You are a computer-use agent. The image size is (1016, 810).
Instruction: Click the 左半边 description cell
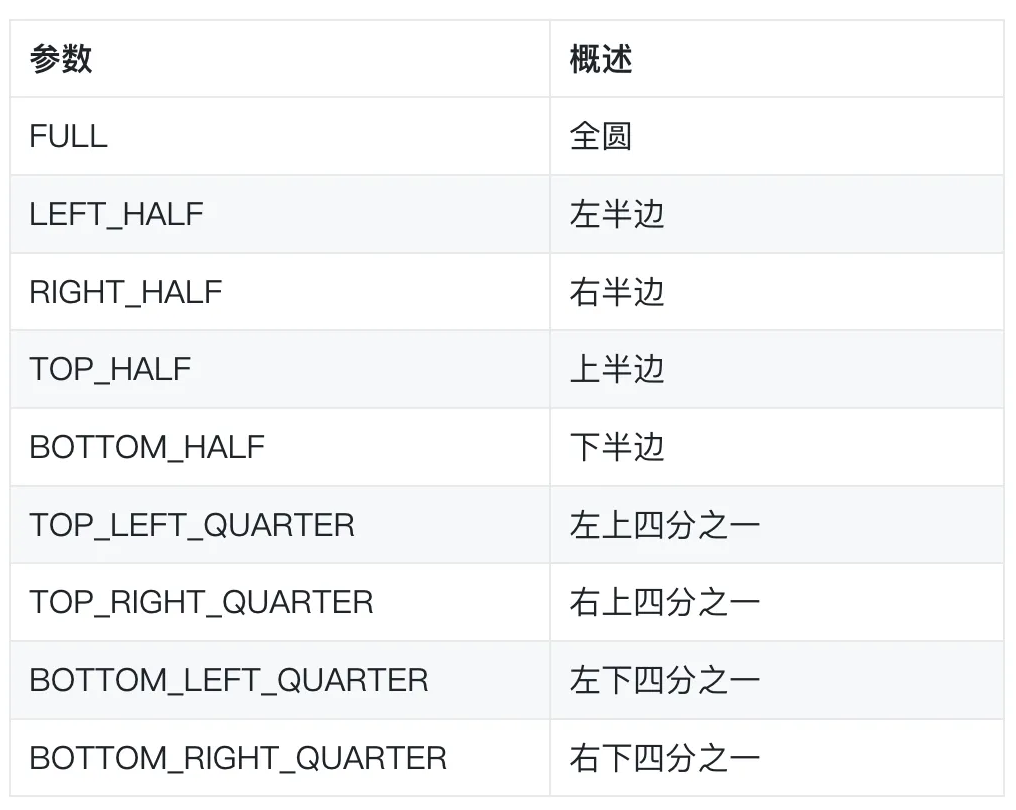(617, 214)
